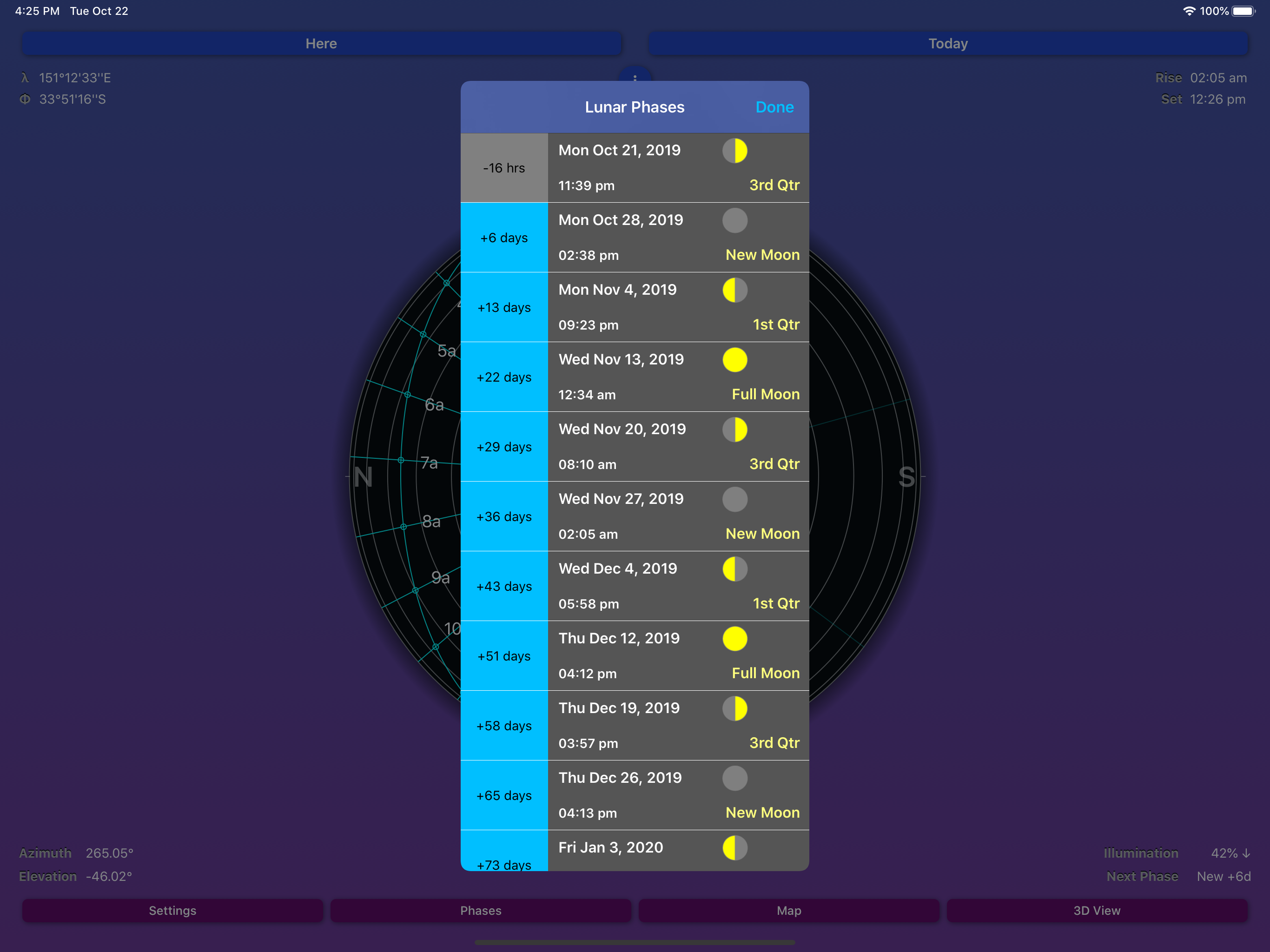
Task: Tap the New Moon icon for Nov 27
Action: pos(735,499)
